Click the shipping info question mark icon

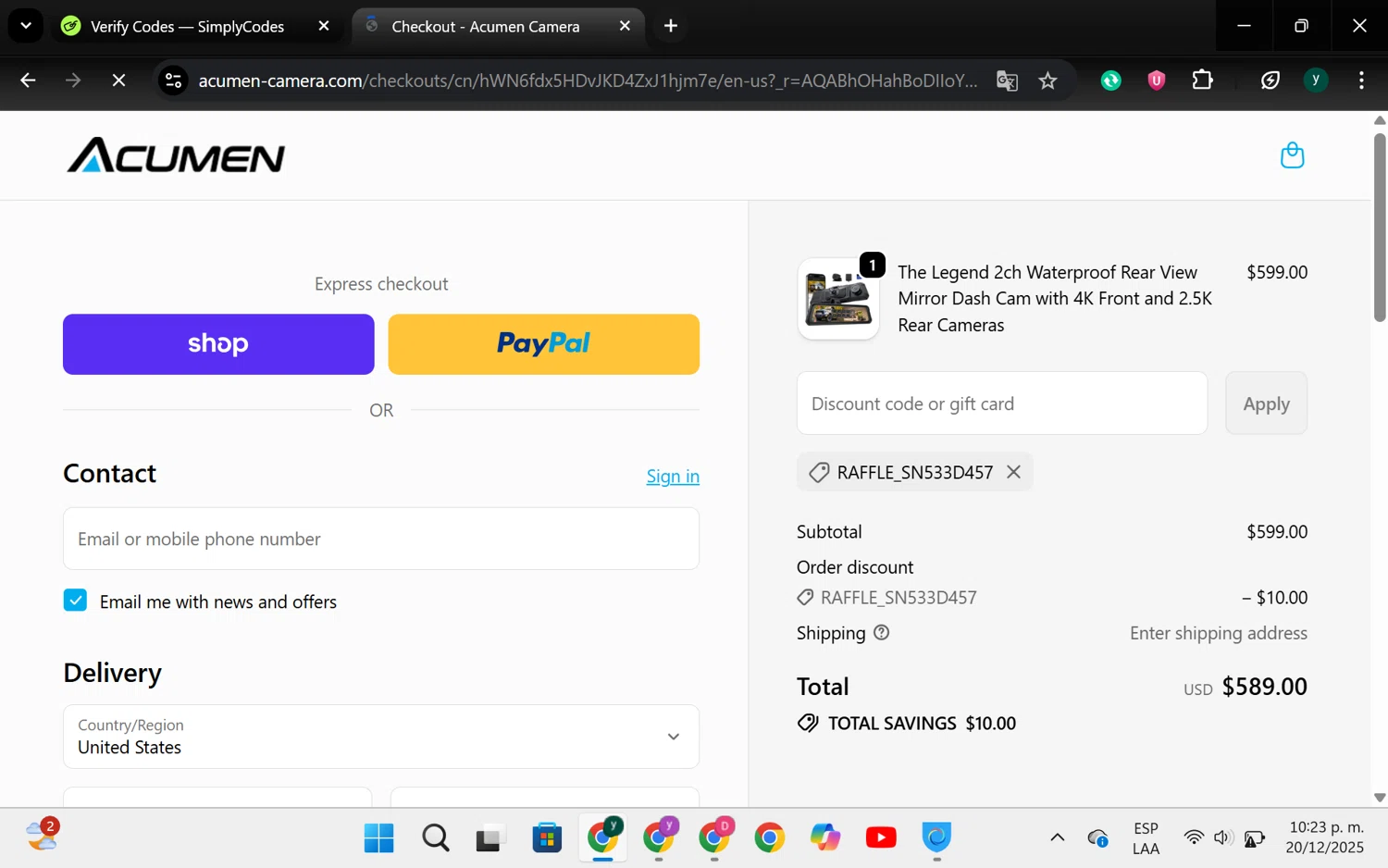click(x=881, y=633)
